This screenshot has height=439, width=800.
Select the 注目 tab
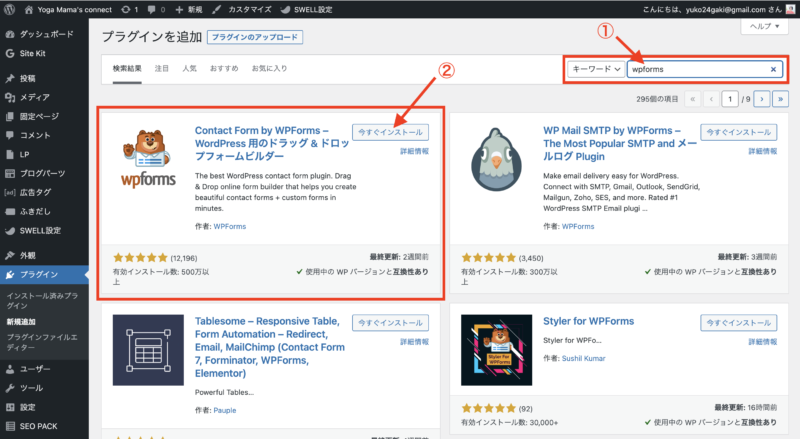coord(162,68)
